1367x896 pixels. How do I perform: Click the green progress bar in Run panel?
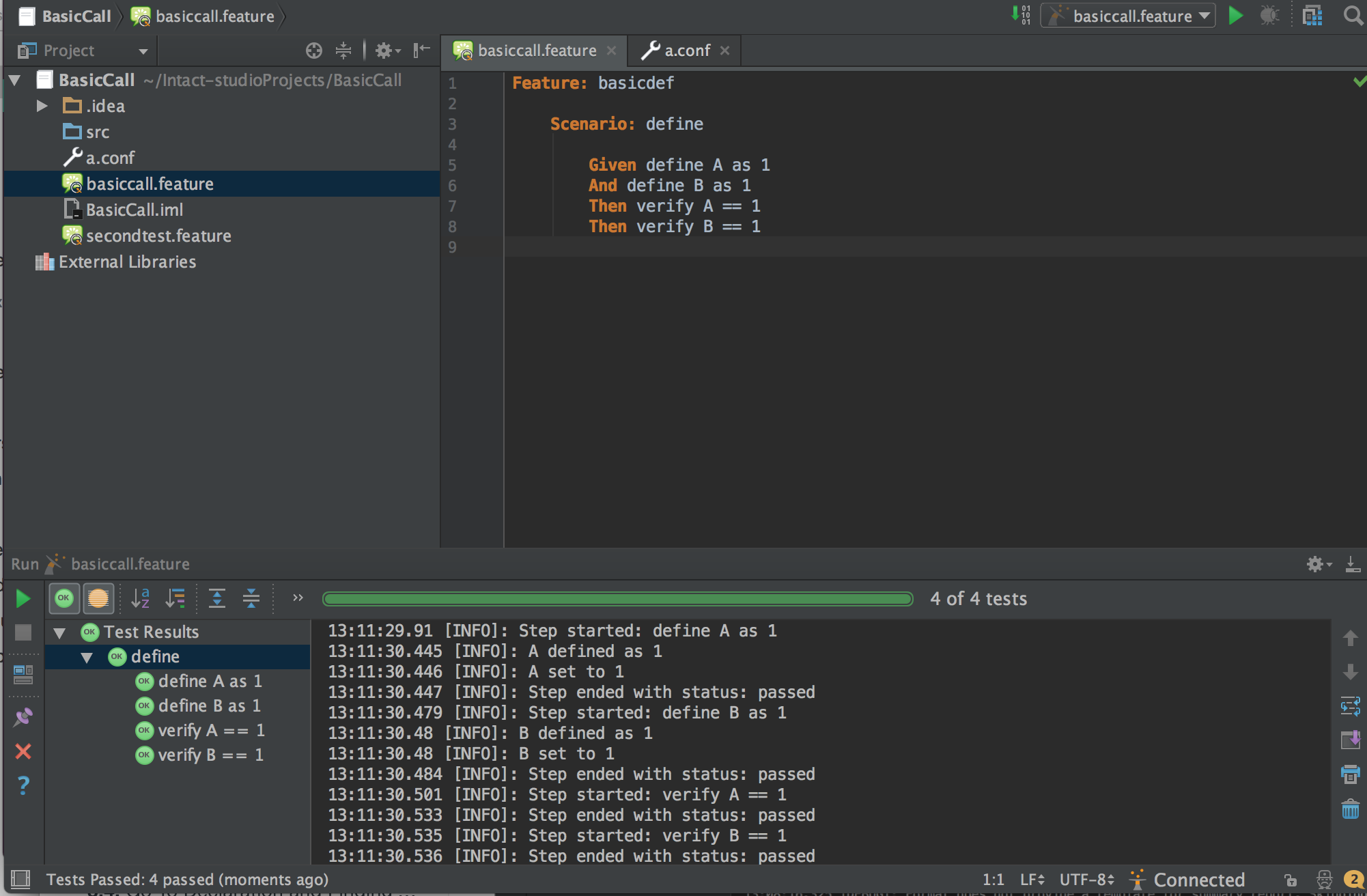pyautogui.click(x=617, y=598)
